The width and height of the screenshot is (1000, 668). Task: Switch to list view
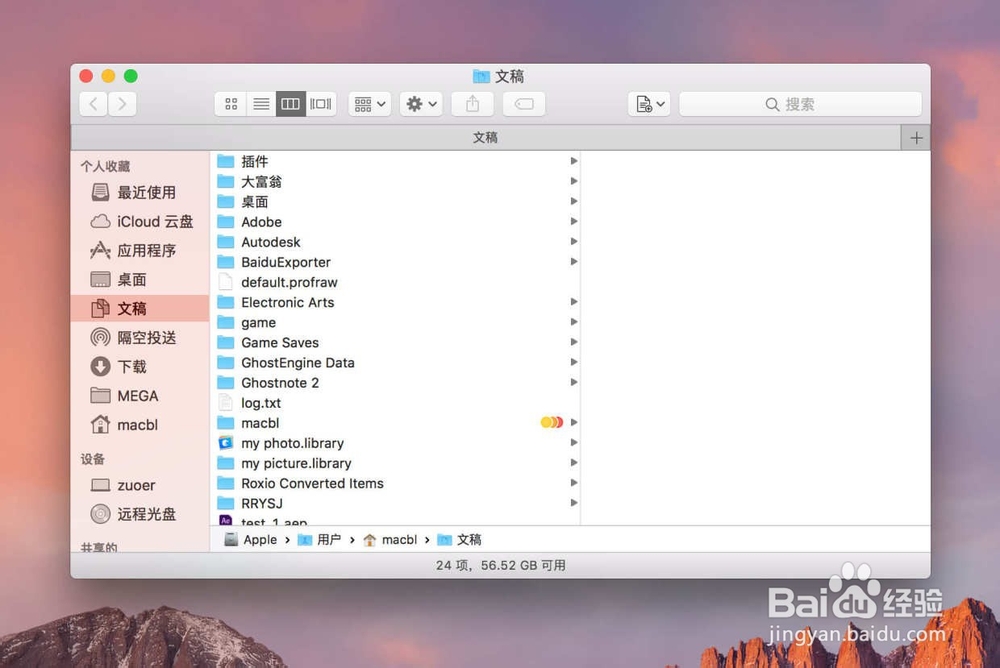pos(261,104)
